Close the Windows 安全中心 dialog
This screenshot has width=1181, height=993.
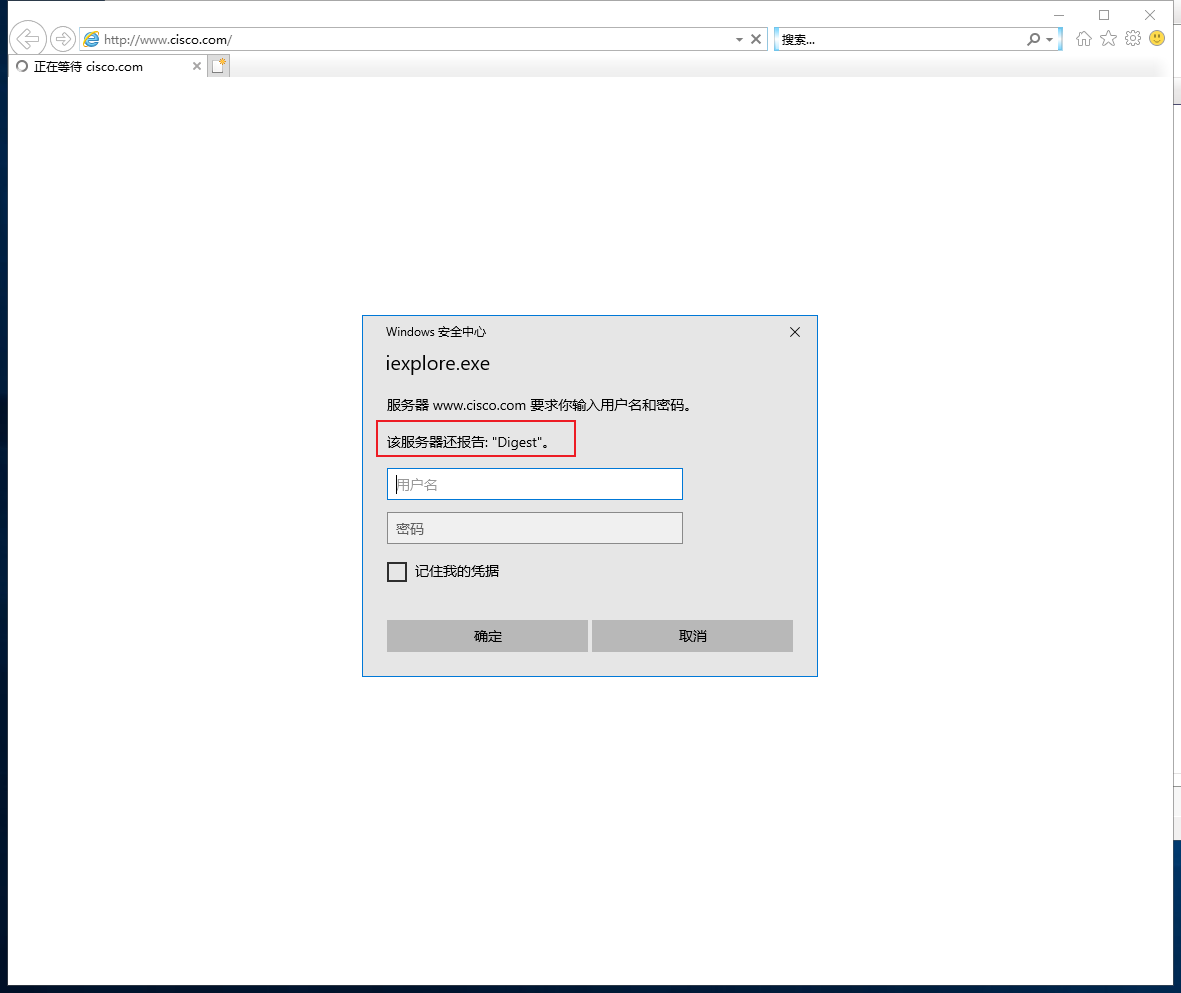(x=795, y=332)
